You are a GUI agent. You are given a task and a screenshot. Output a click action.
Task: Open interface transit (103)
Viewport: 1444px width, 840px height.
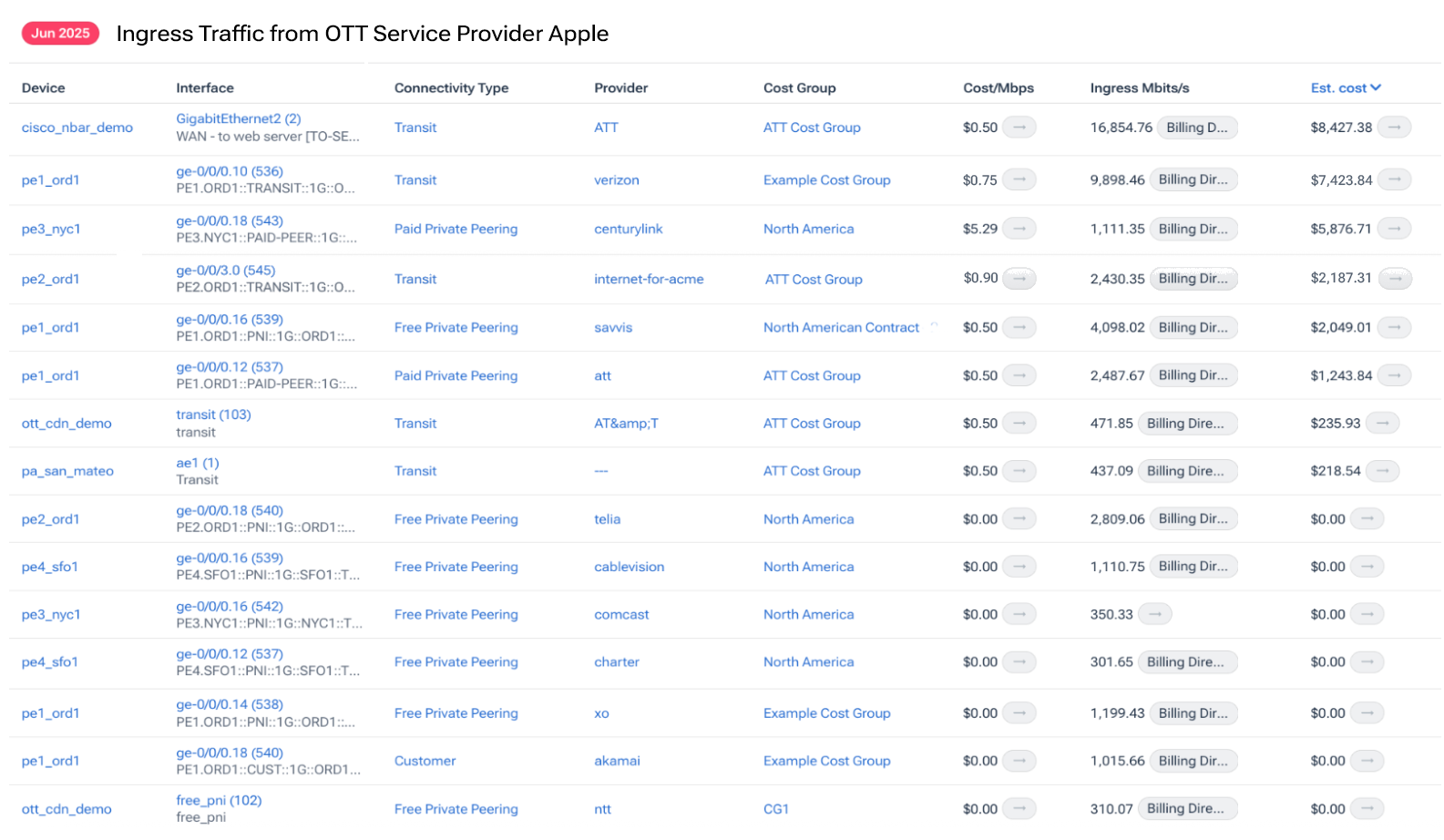[x=213, y=415]
